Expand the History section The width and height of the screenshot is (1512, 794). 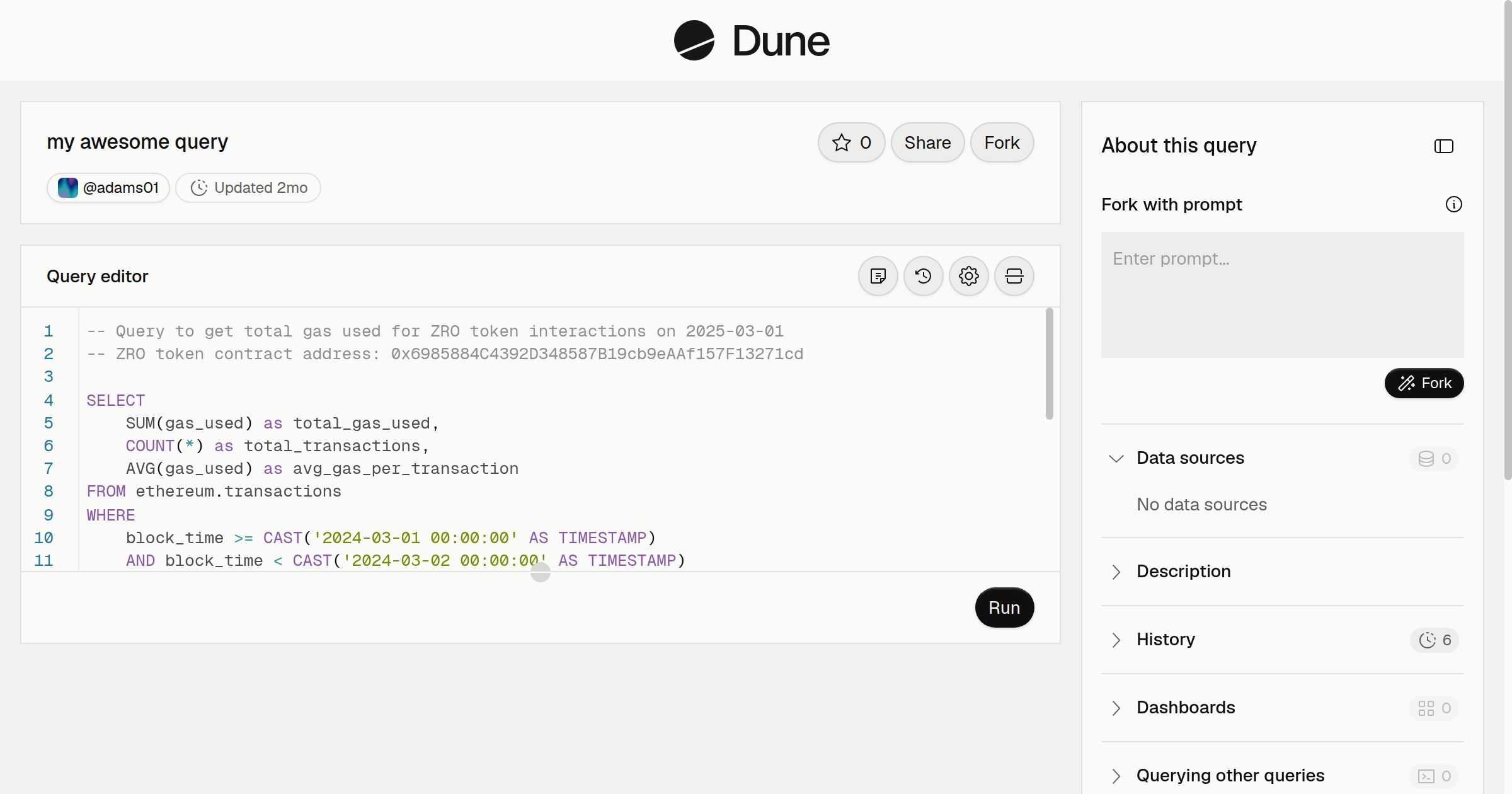(x=1116, y=640)
